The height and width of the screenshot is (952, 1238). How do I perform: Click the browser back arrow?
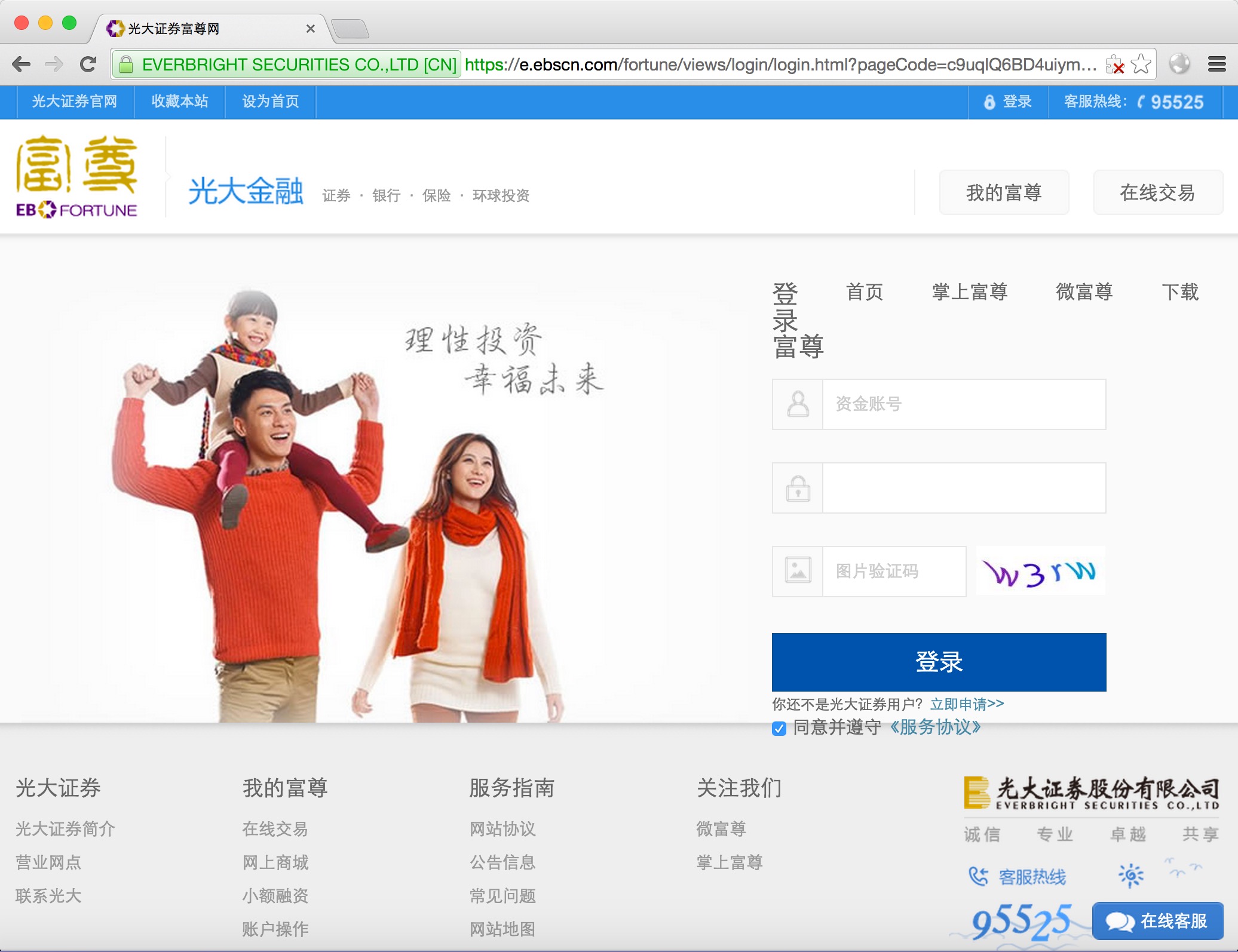22,64
